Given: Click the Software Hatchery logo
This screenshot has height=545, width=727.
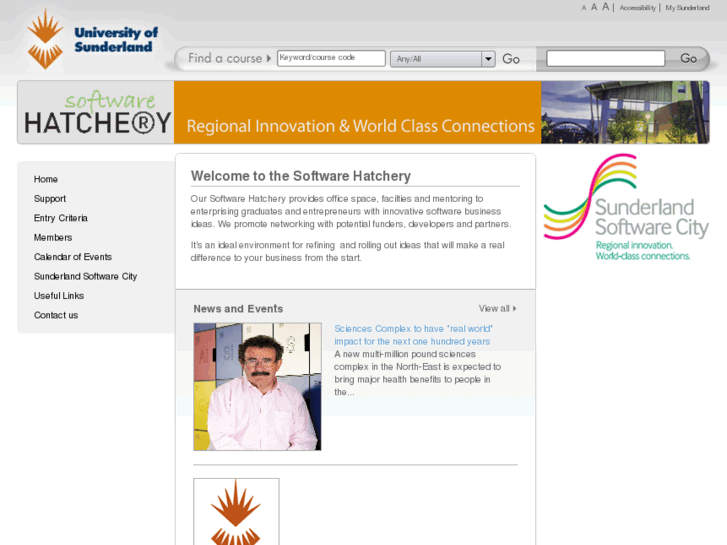Looking at the screenshot, I should [x=96, y=112].
